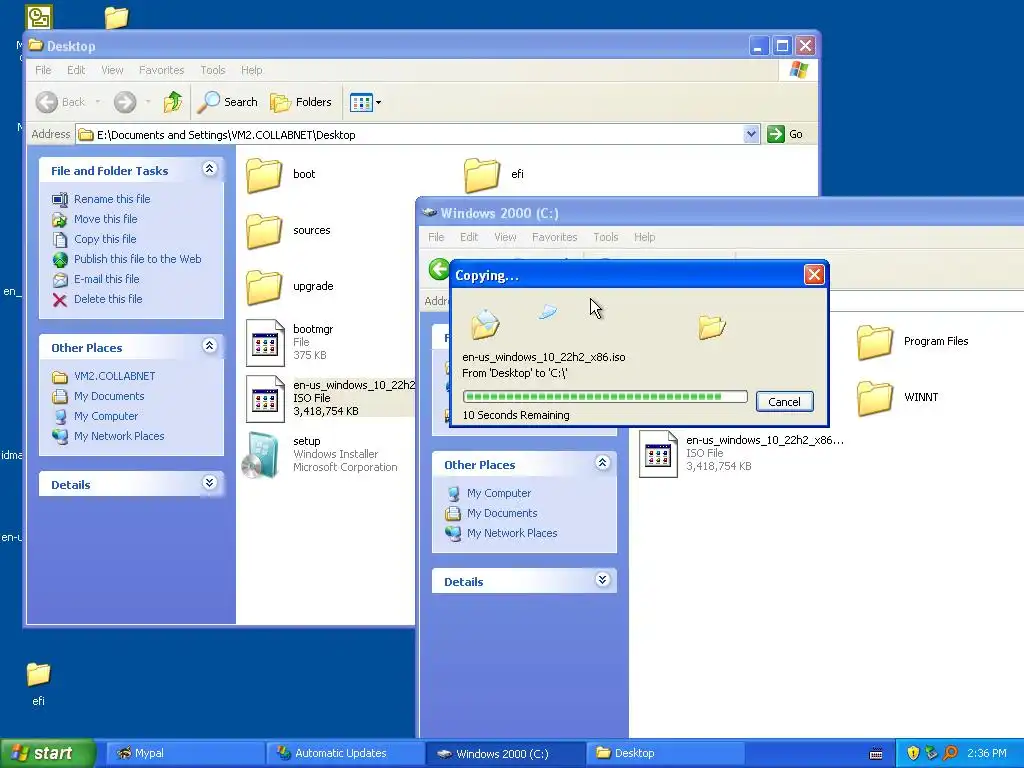Click keyboard icon near system tray
The image size is (1024, 768).
point(876,754)
